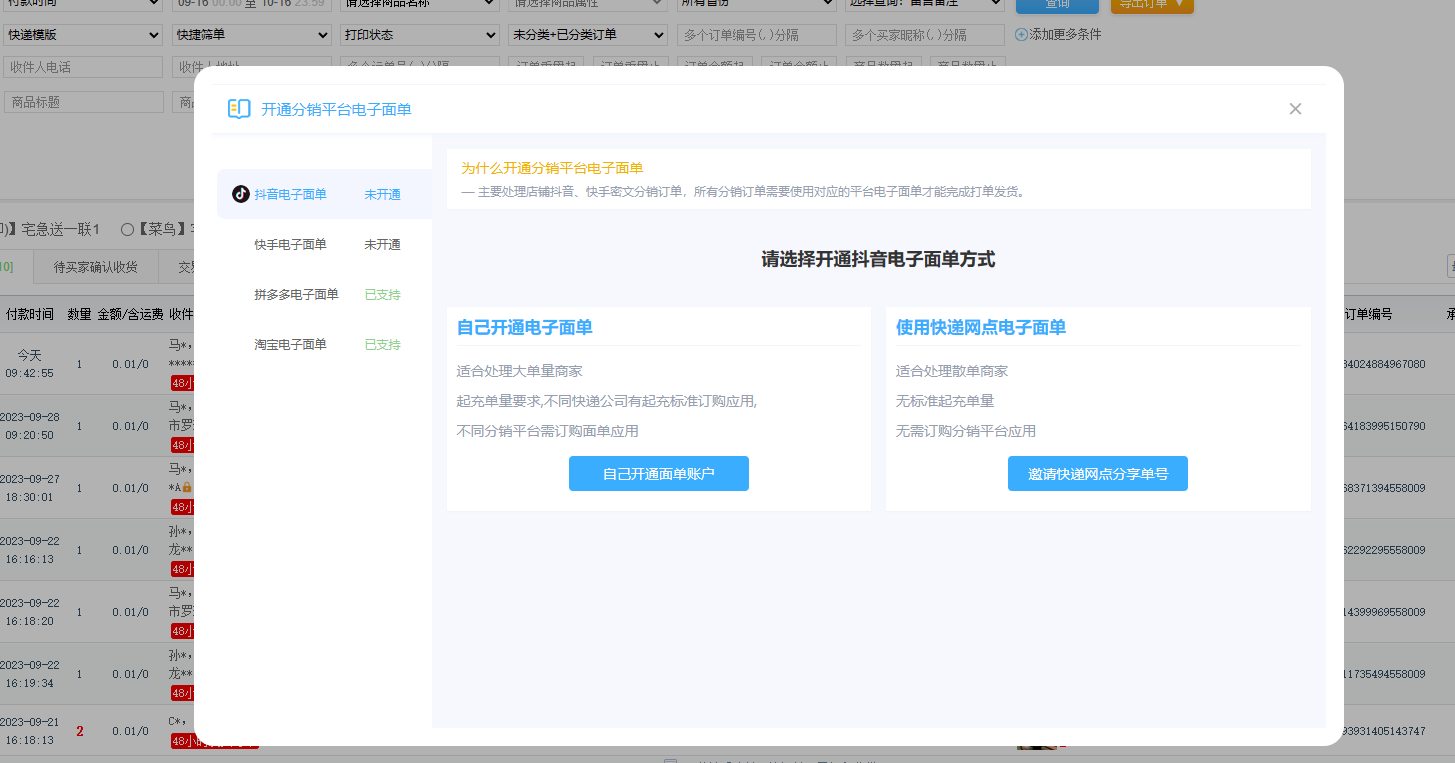Click the 2023-09-22 16:16:13 payment time cell
Image resolution: width=1455 pixels, height=763 pixels.
[29, 550]
